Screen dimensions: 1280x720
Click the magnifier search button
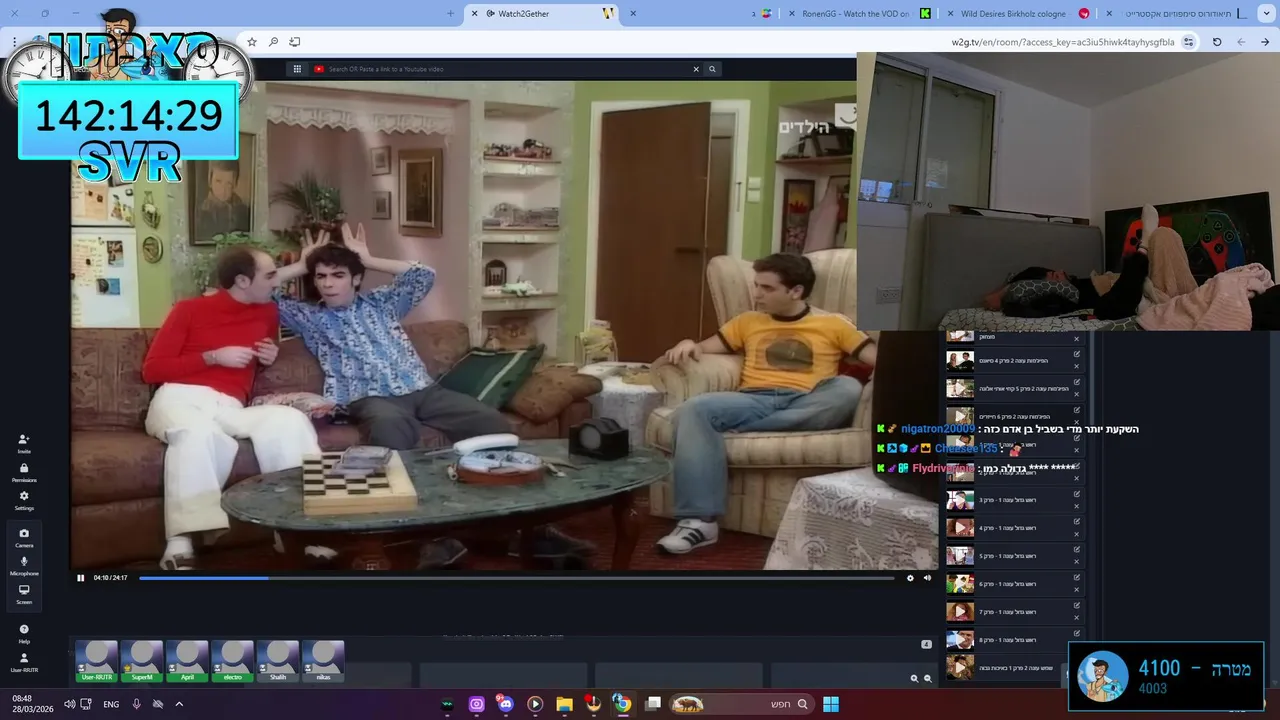click(x=712, y=69)
